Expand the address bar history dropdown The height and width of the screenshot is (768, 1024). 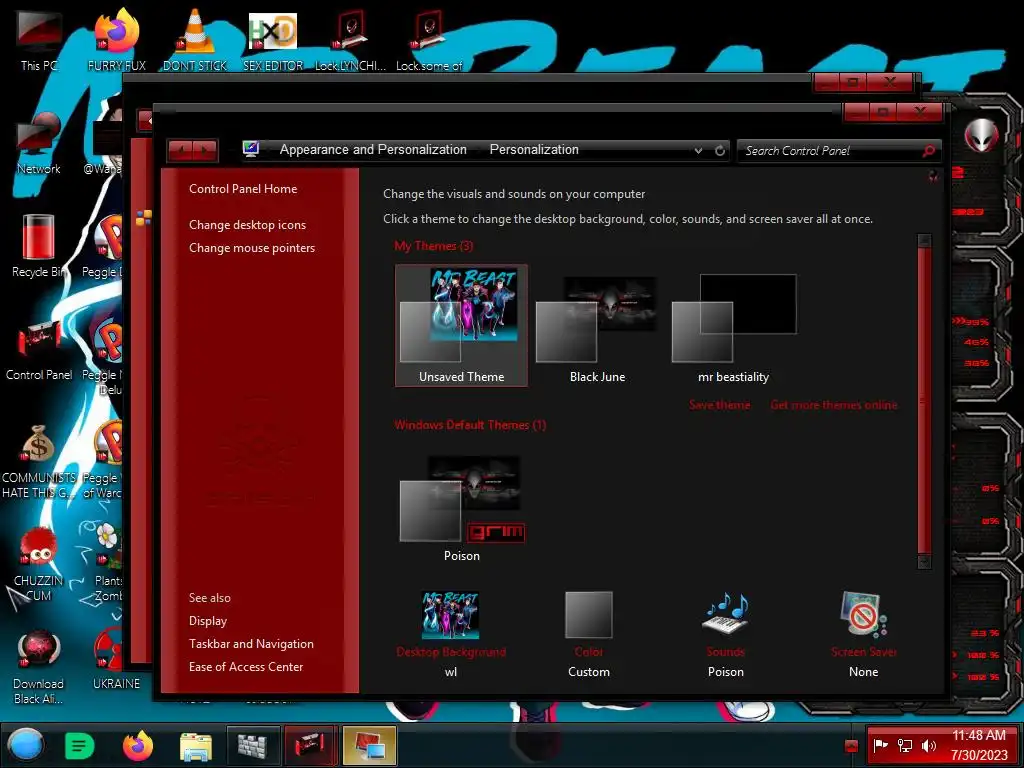pos(698,150)
